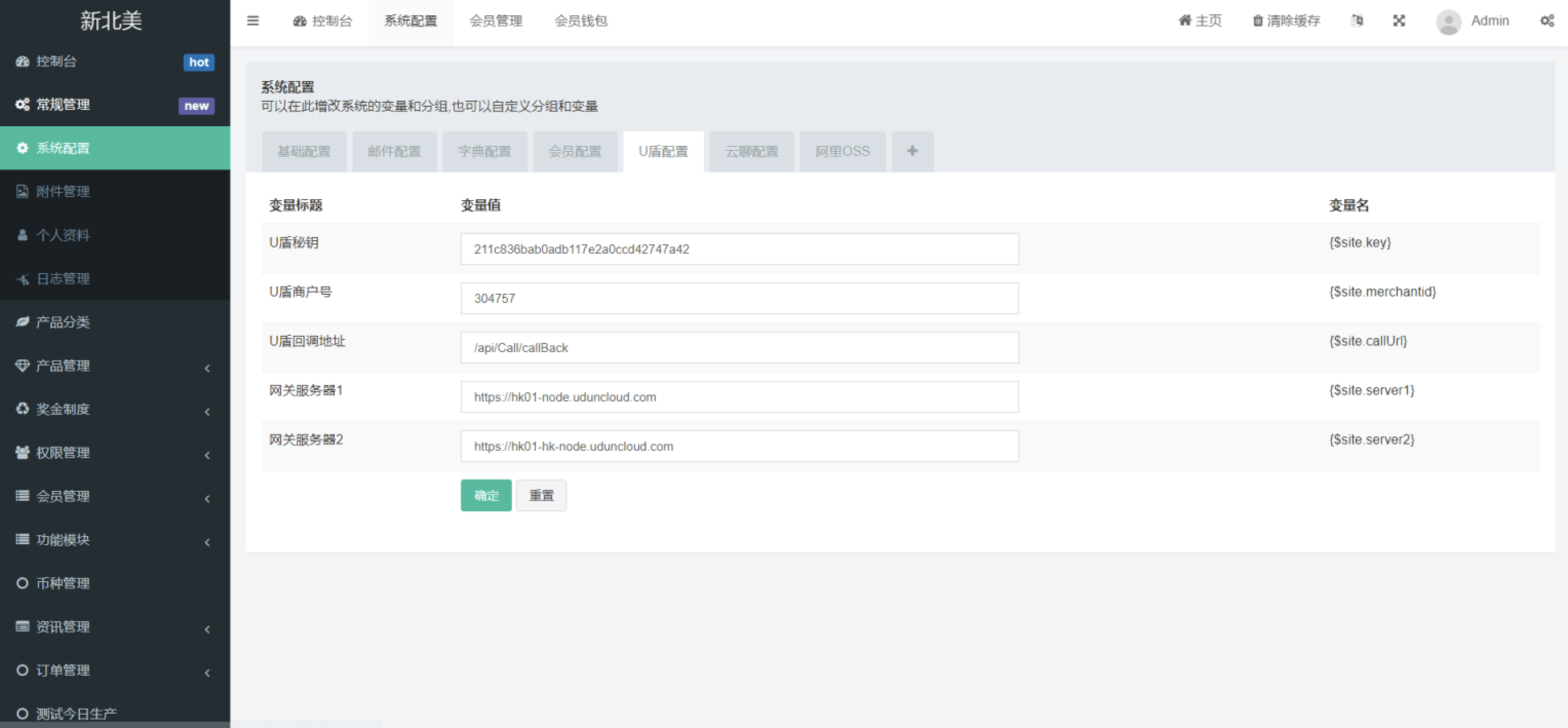Viewport: 1568px width, 728px height.
Task: Switch to the 会员配置 tab
Action: coord(574,151)
